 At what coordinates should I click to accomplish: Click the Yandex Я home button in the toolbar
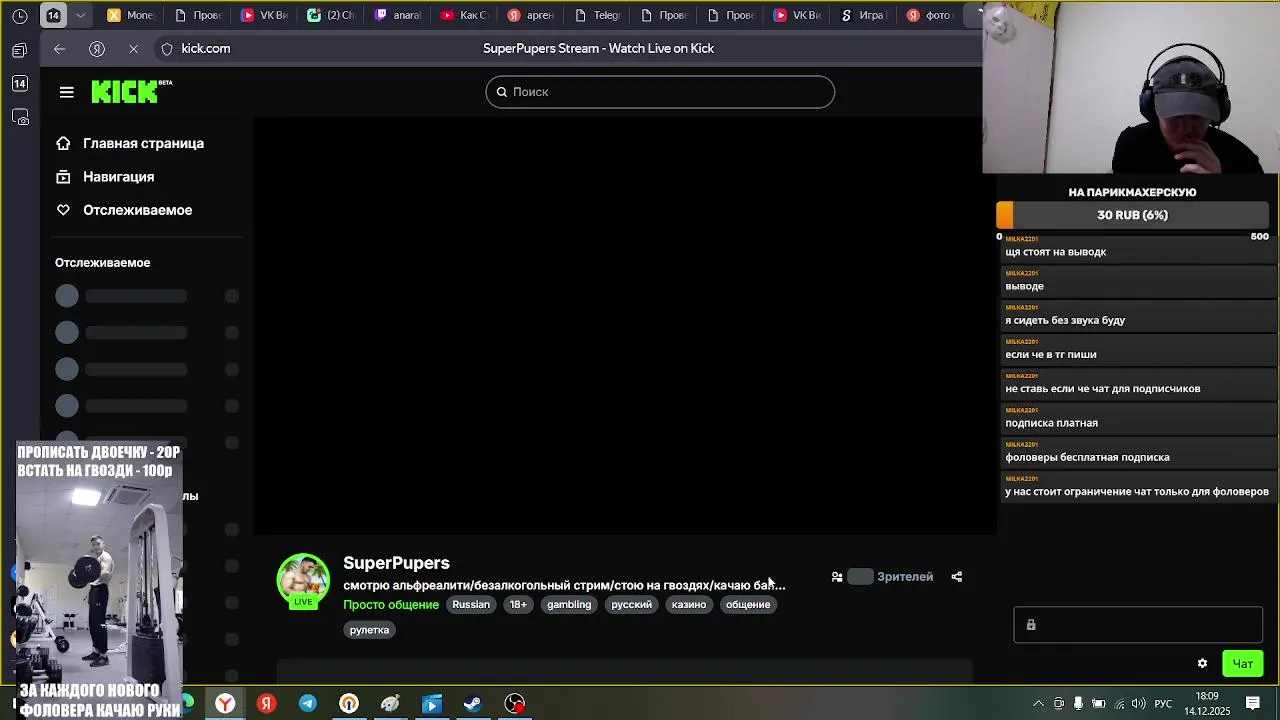(97, 48)
